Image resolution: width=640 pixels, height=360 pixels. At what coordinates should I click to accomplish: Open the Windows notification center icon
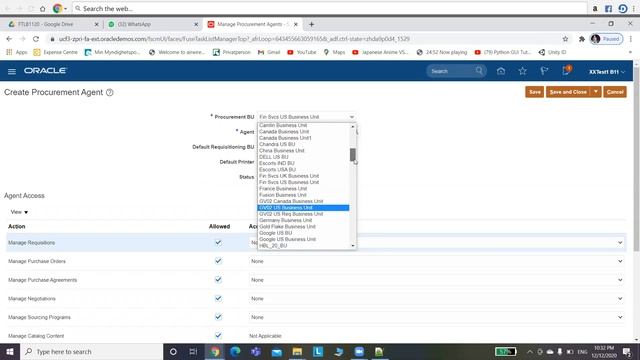627,351
